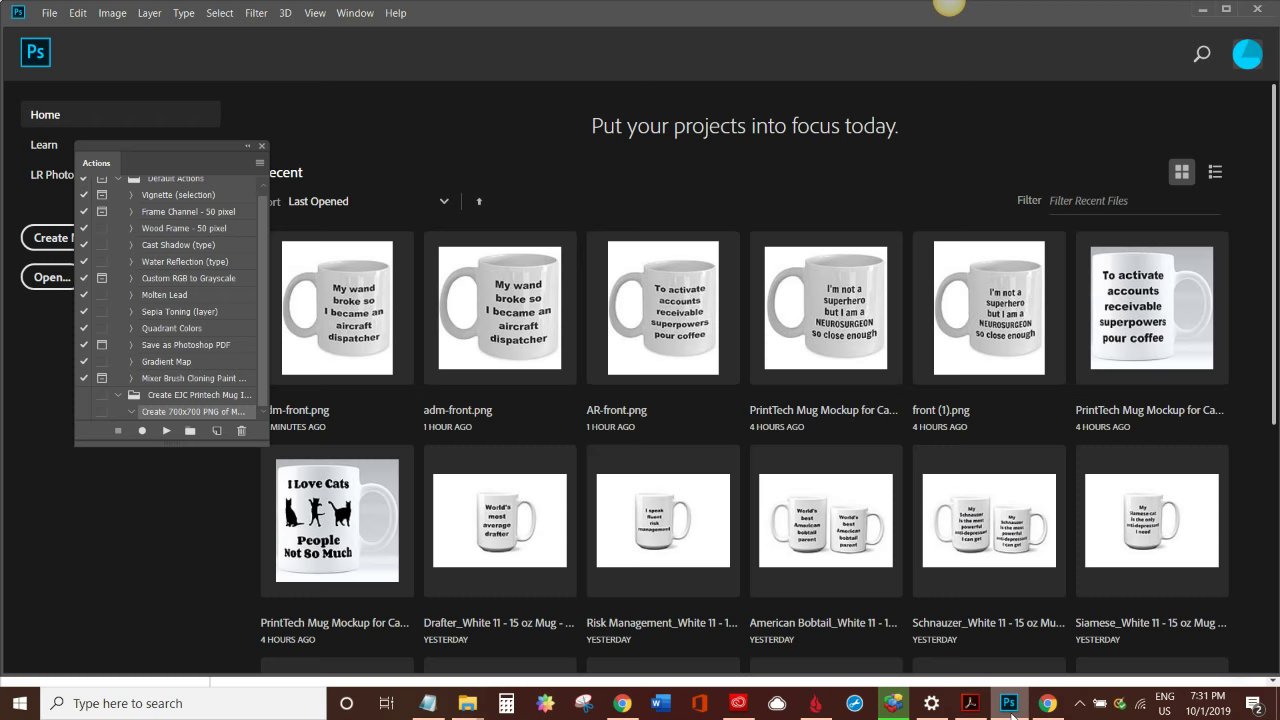This screenshot has height=720, width=1280.
Task: Open the Actions panel flyout menu
Action: tap(260, 163)
